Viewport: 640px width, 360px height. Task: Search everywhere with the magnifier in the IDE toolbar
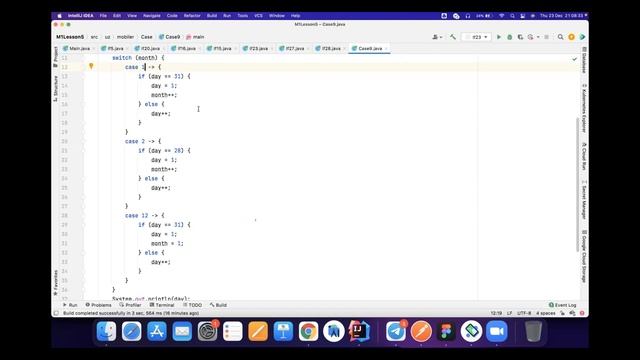pos(560,37)
